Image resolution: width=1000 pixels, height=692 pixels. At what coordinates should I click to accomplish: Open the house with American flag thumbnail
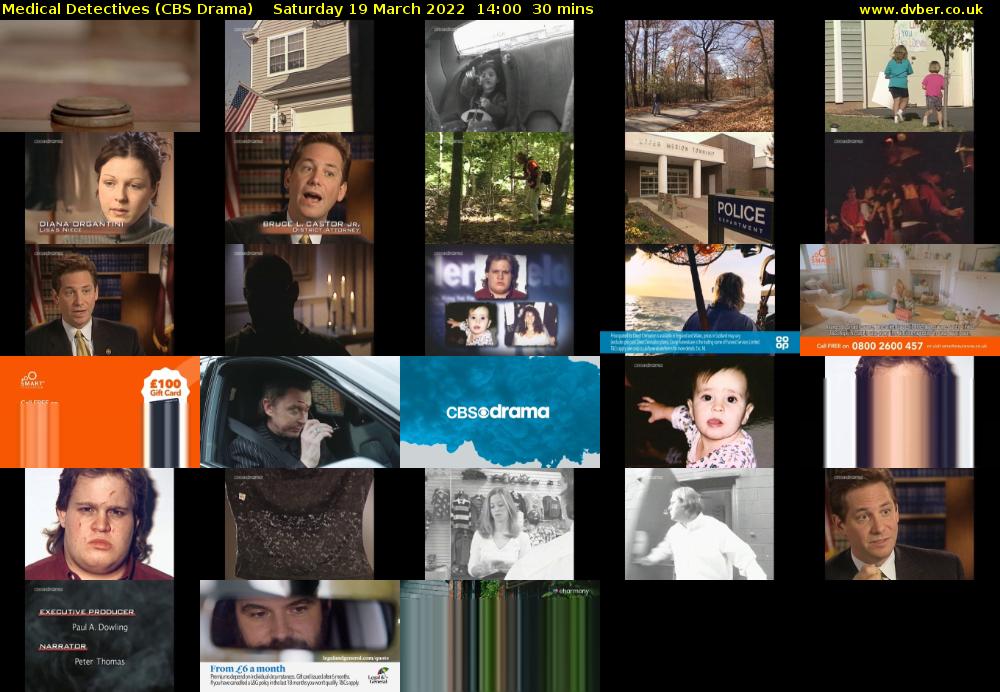[x=299, y=76]
